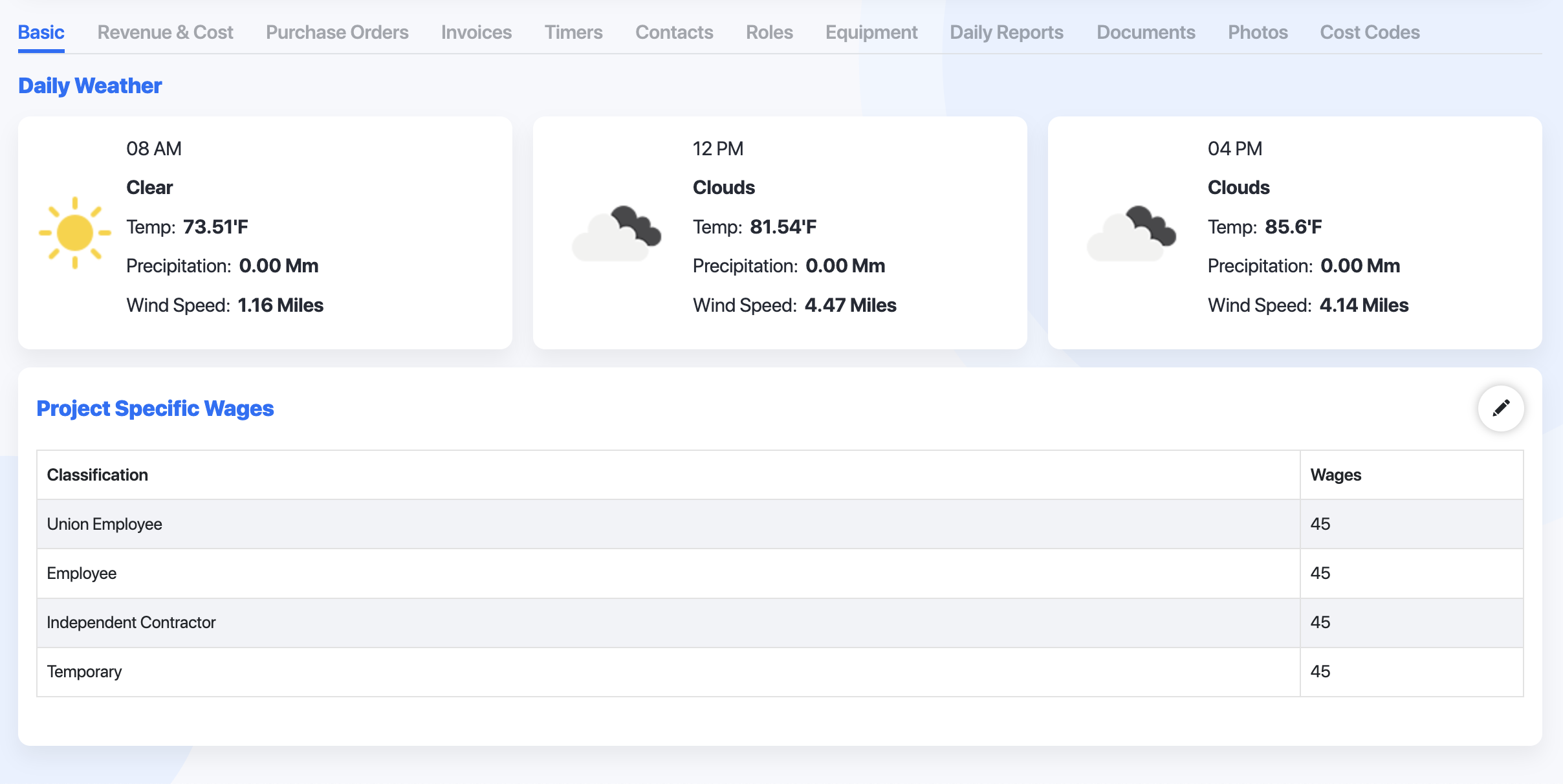
Task: Click the cloud icon for 04 PM
Action: pos(1131,234)
